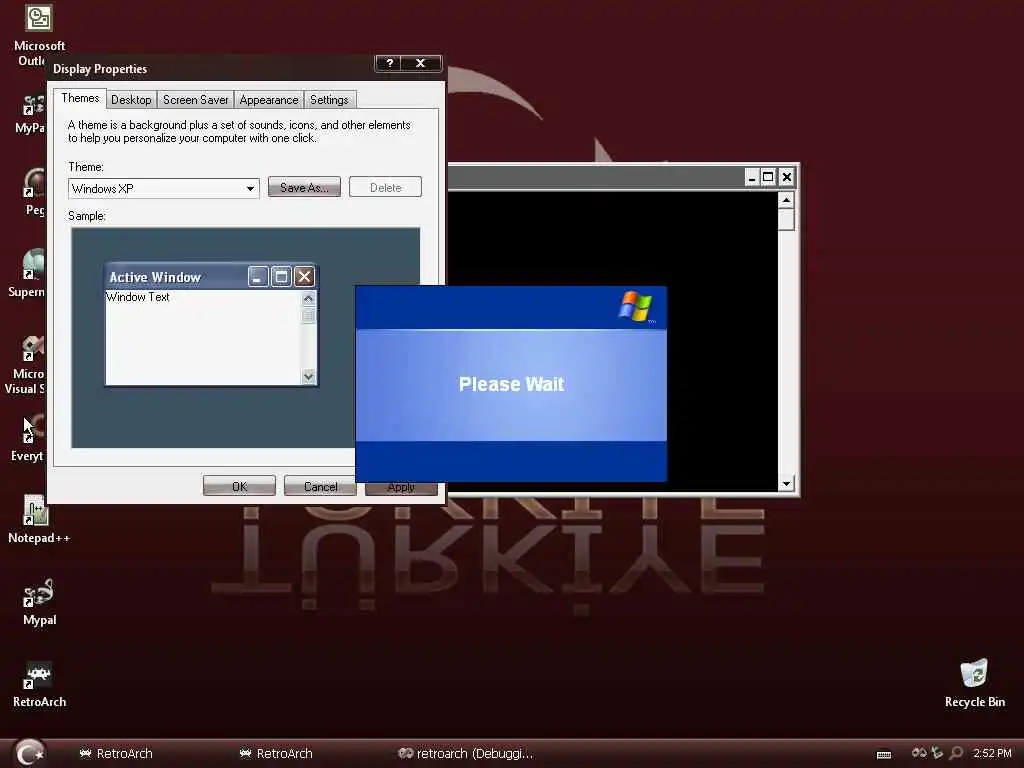Switch to the Settings tab
The image size is (1024, 768).
tap(329, 100)
